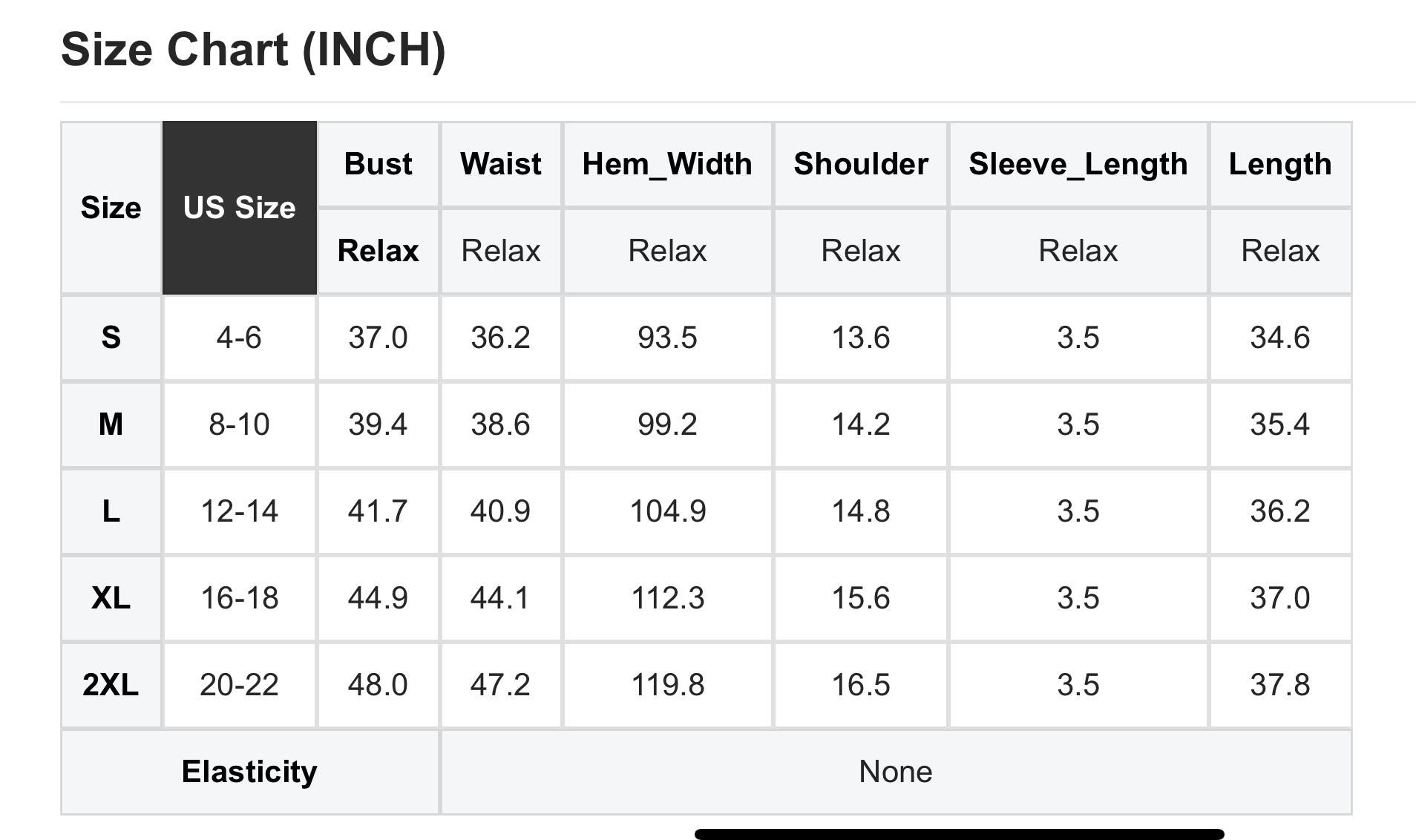Image resolution: width=1416 pixels, height=840 pixels.
Task: Select the XL size row label
Action: click(111, 598)
